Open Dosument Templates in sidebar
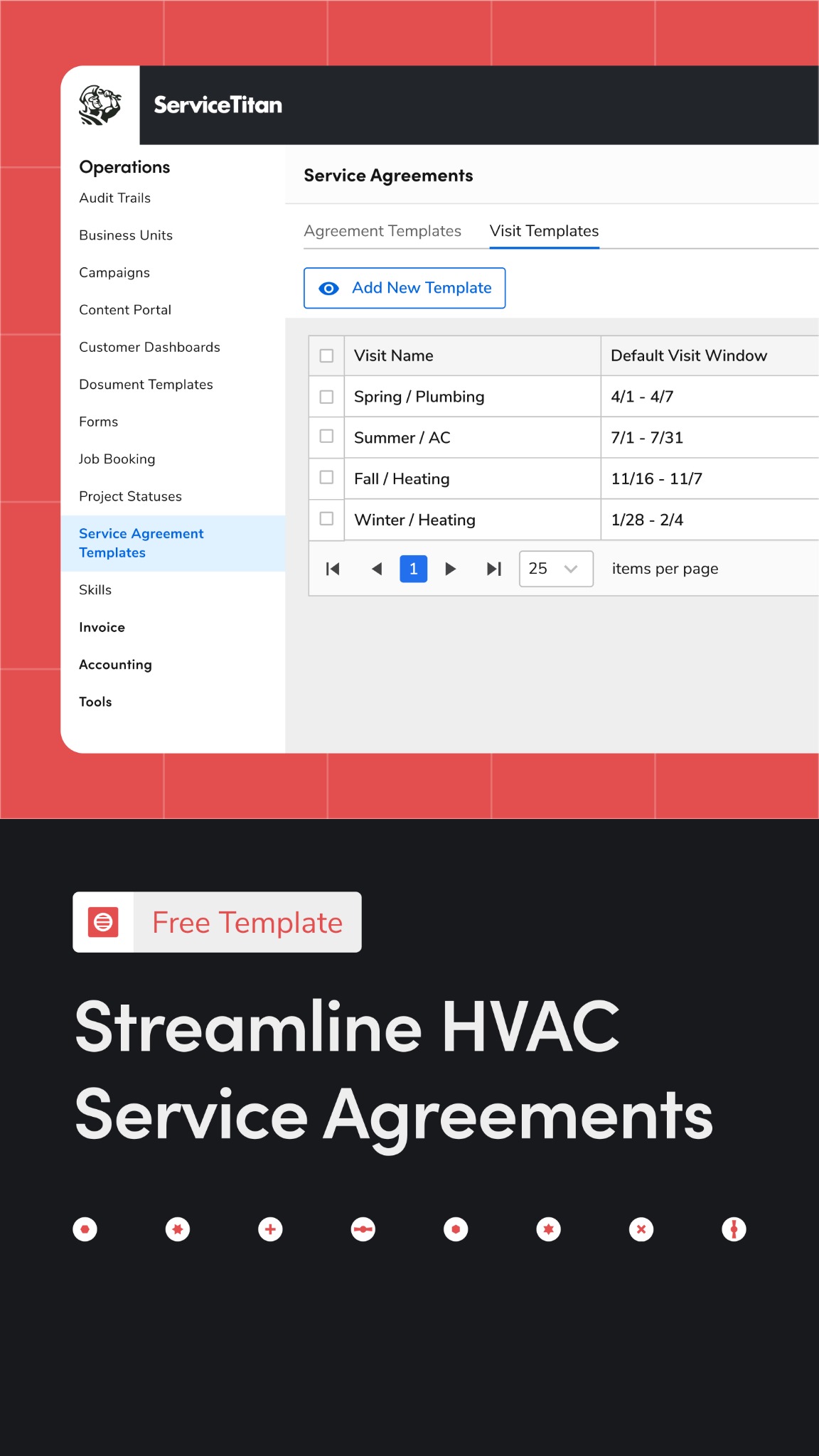 [146, 385]
